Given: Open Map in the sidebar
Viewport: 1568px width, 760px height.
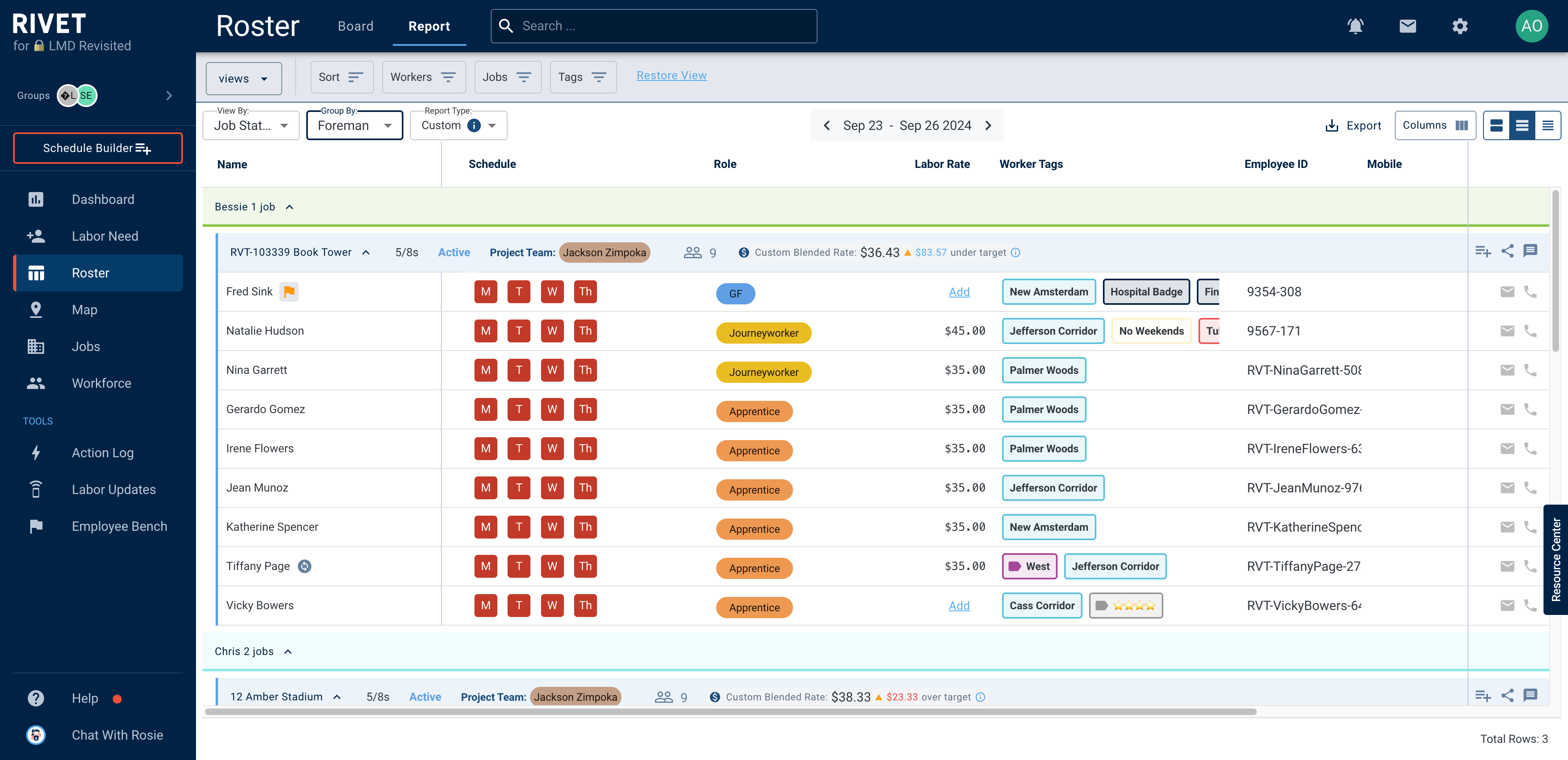Looking at the screenshot, I should 98,309.
